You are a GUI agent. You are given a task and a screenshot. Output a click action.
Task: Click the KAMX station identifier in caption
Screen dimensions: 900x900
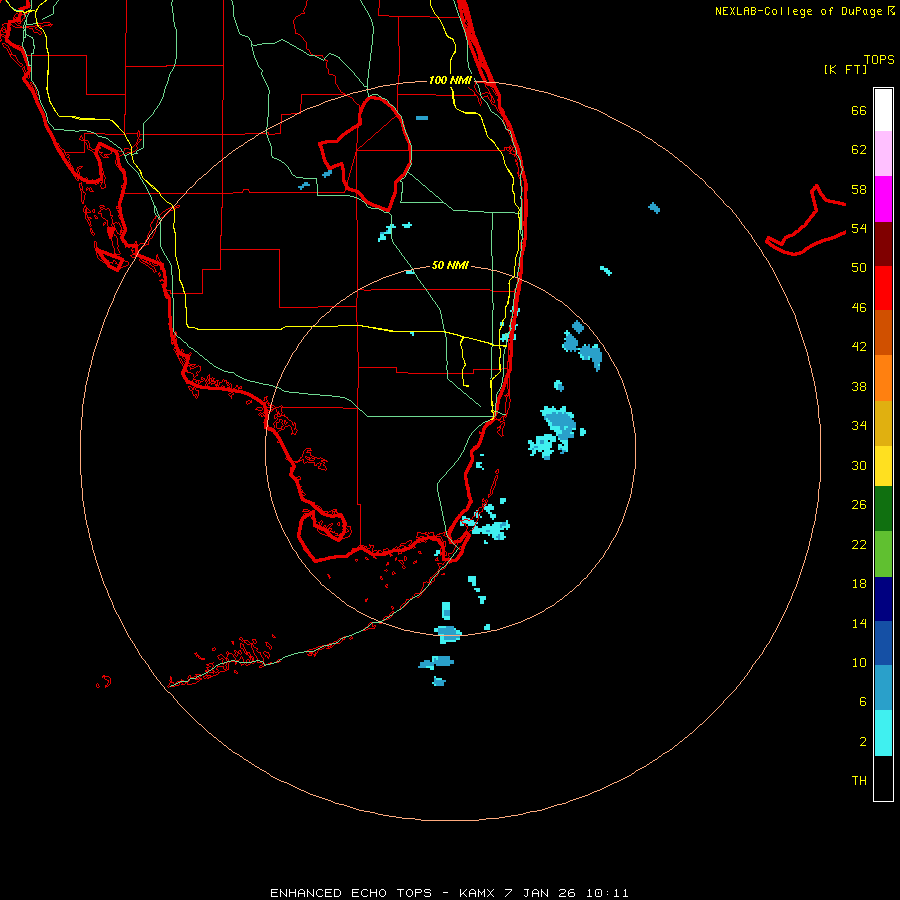[x=478, y=893]
